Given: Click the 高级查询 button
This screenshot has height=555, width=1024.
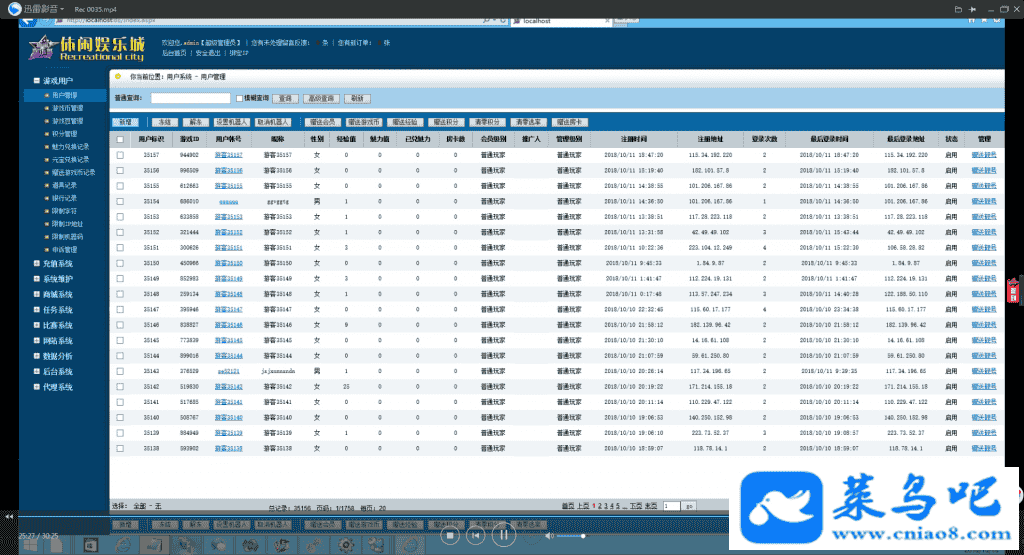Looking at the screenshot, I should pyautogui.click(x=319, y=99).
